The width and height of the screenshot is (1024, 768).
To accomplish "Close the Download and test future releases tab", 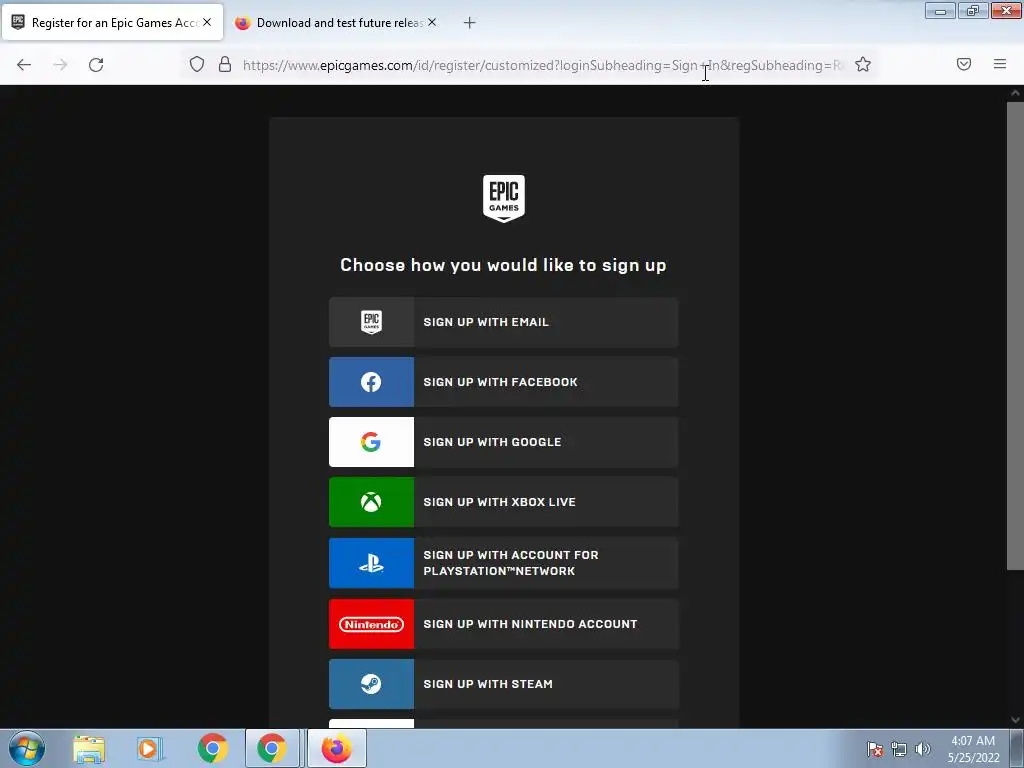I will pos(432,22).
